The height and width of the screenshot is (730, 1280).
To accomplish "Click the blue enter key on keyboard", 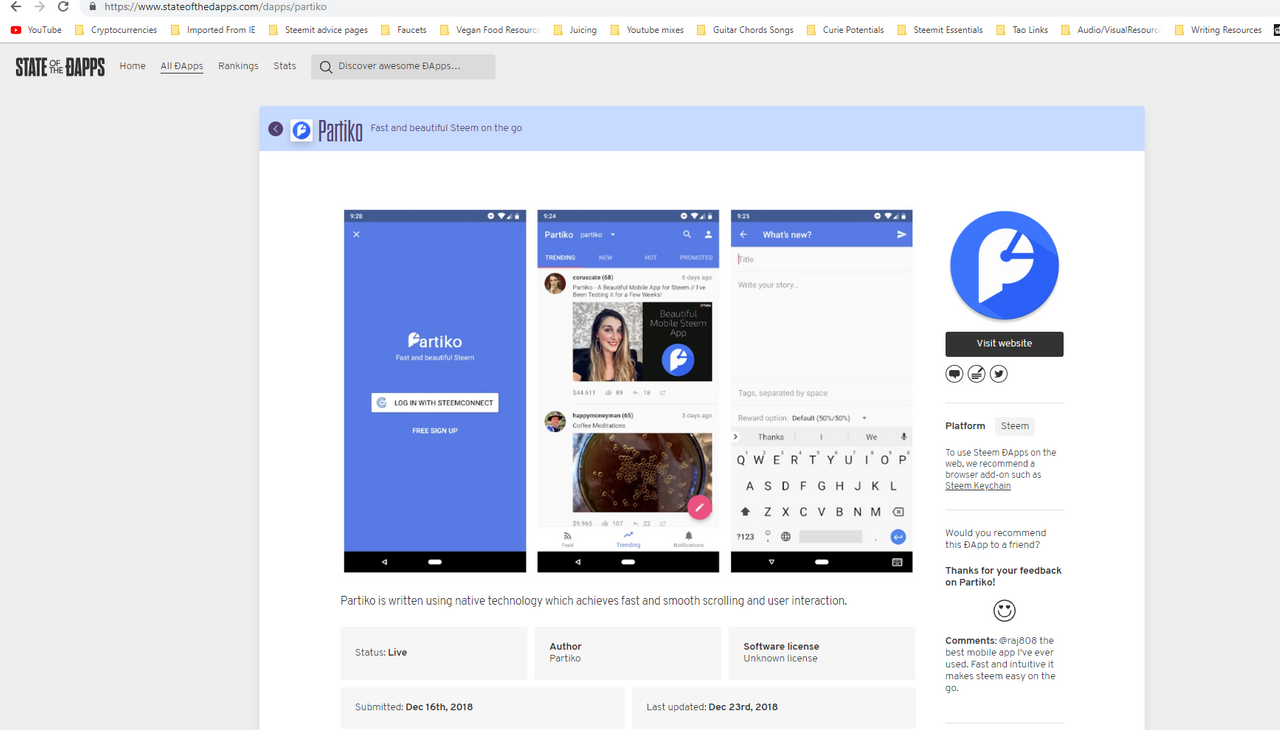I will [x=898, y=537].
